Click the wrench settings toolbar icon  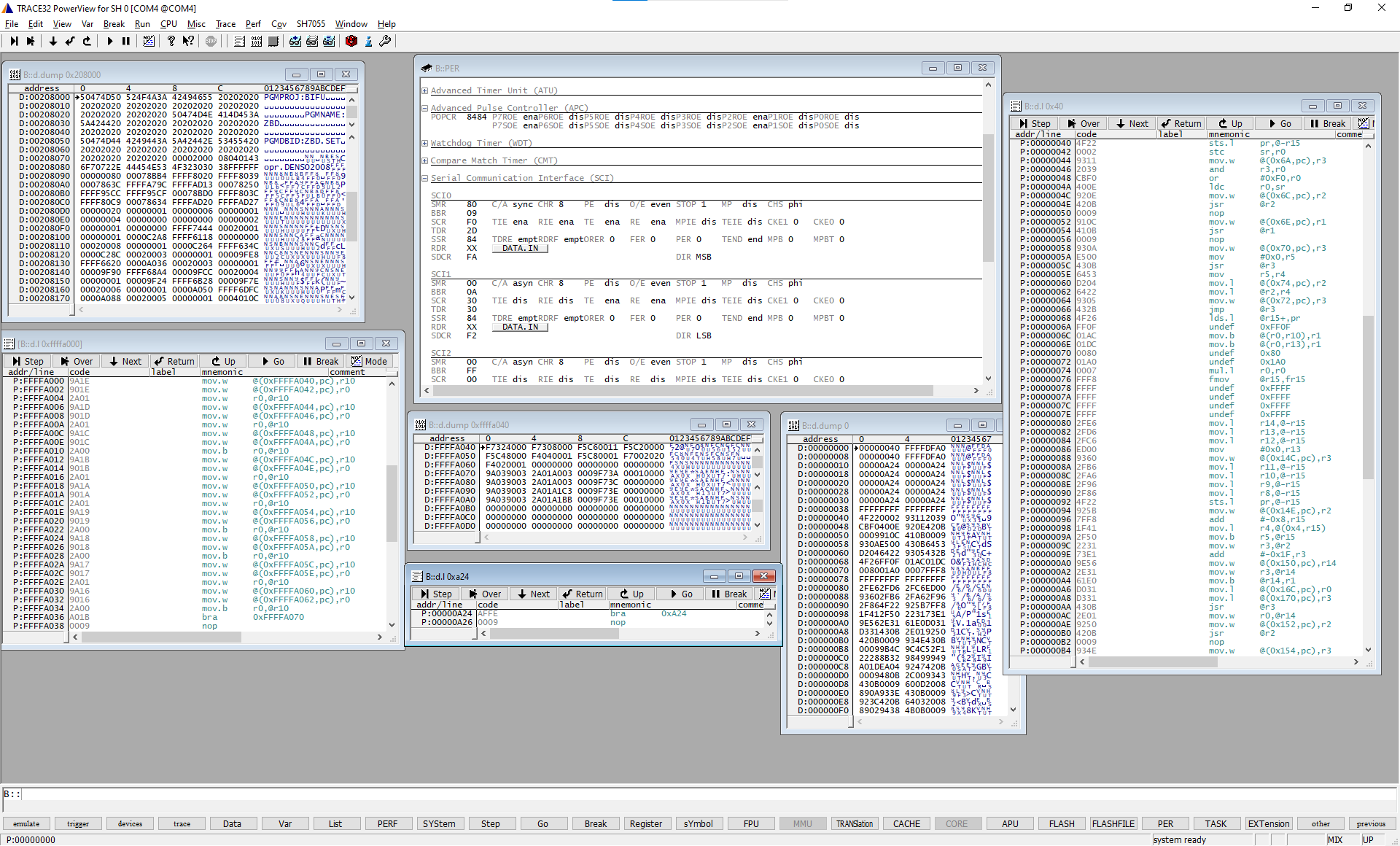pos(385,42)
